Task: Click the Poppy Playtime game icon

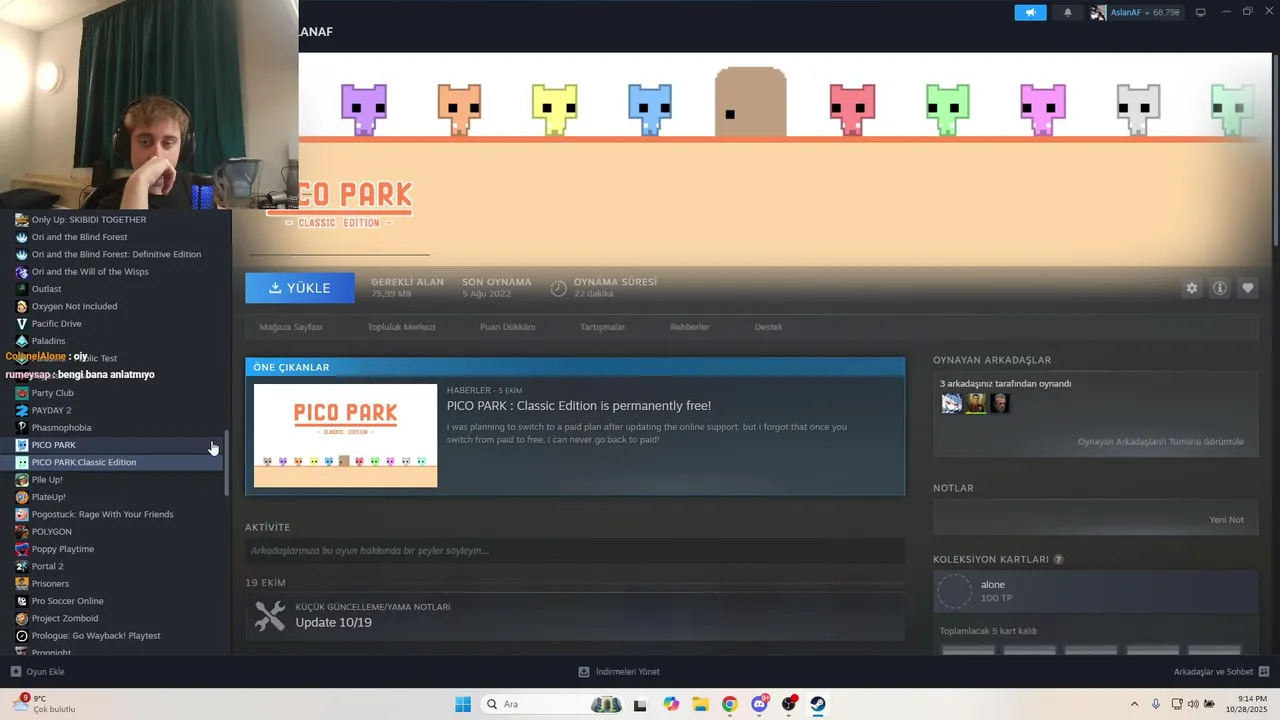Action: pyautogui.click(x=22, y=549)
